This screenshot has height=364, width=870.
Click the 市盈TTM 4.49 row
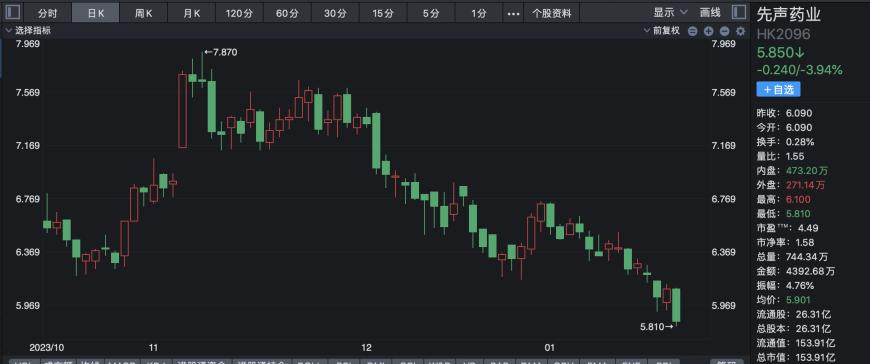pos(787,228)
